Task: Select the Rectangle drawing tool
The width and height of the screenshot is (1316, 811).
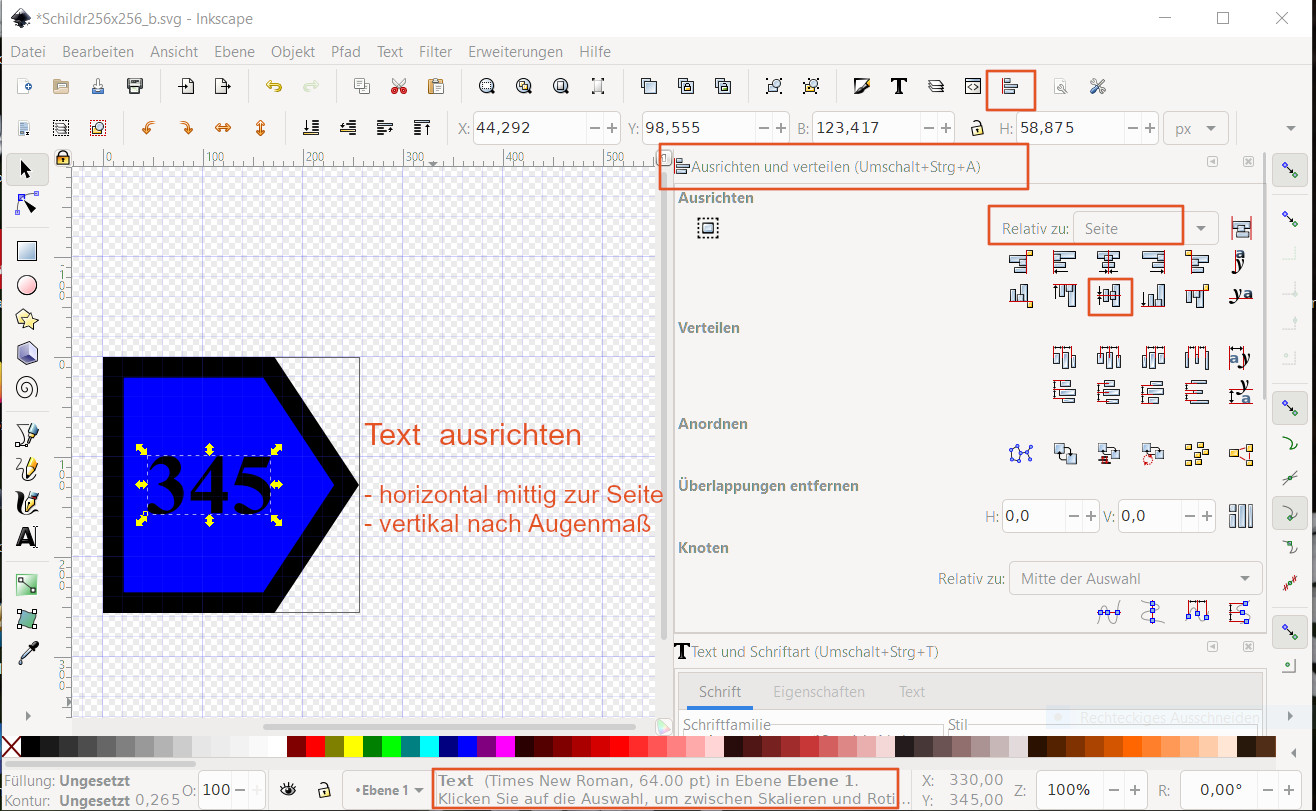Action: point(27,251)
